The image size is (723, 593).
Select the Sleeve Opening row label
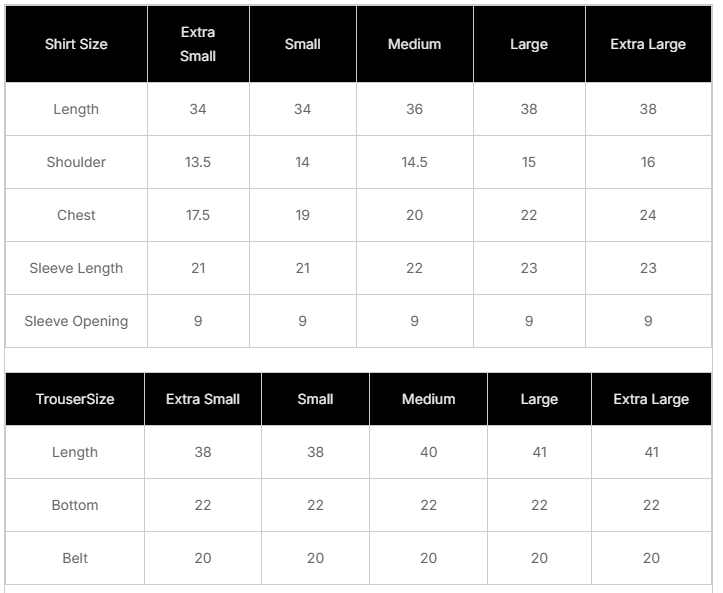(x=76, y=321)
